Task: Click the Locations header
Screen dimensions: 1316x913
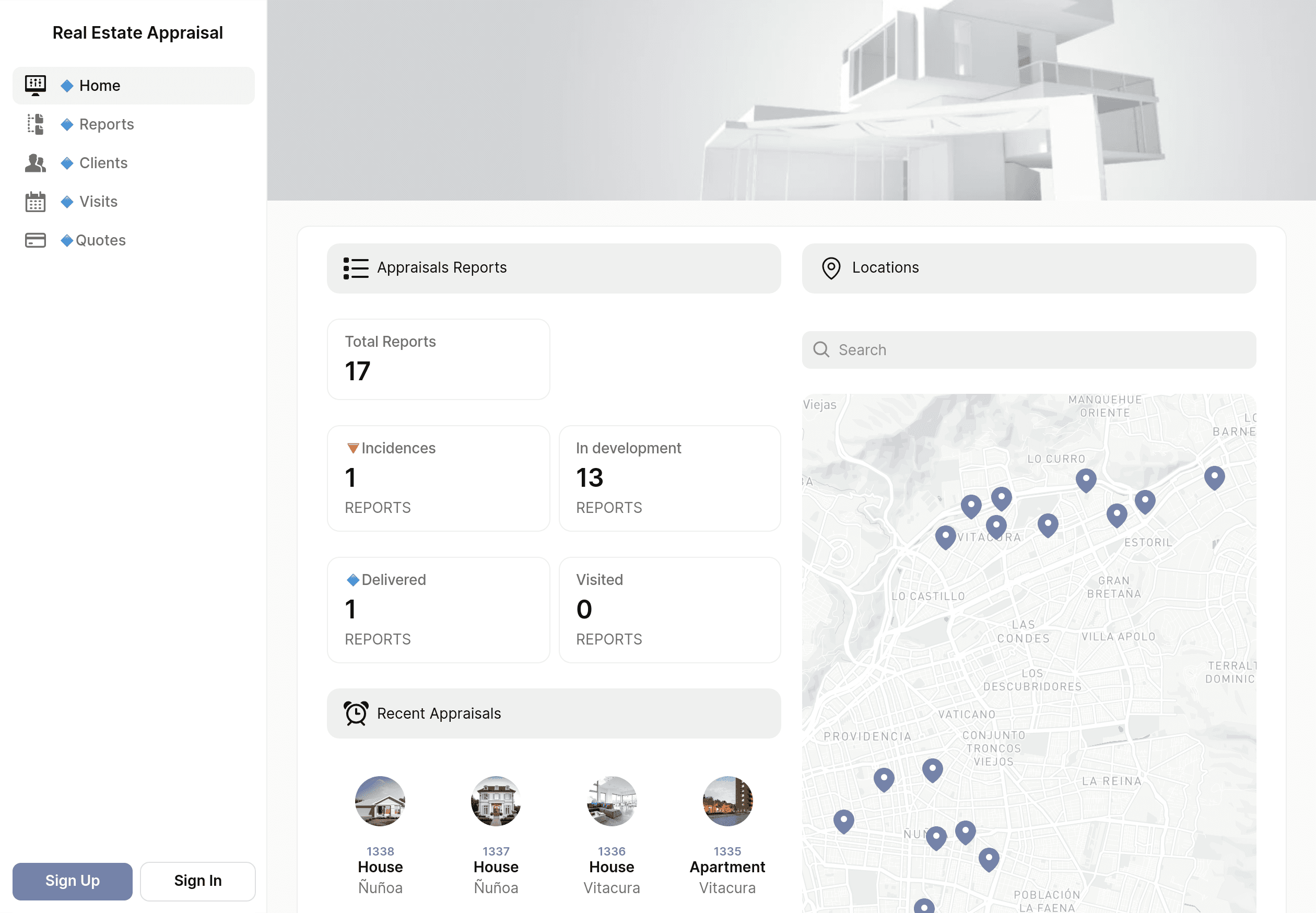Action: click(x=1028, y=268)
